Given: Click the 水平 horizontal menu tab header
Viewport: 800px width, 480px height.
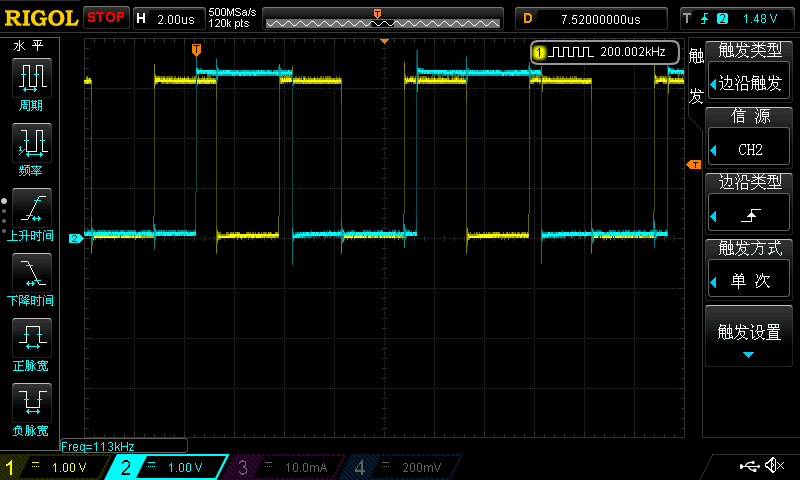Looking at the screenshot, I should point(29,45).
